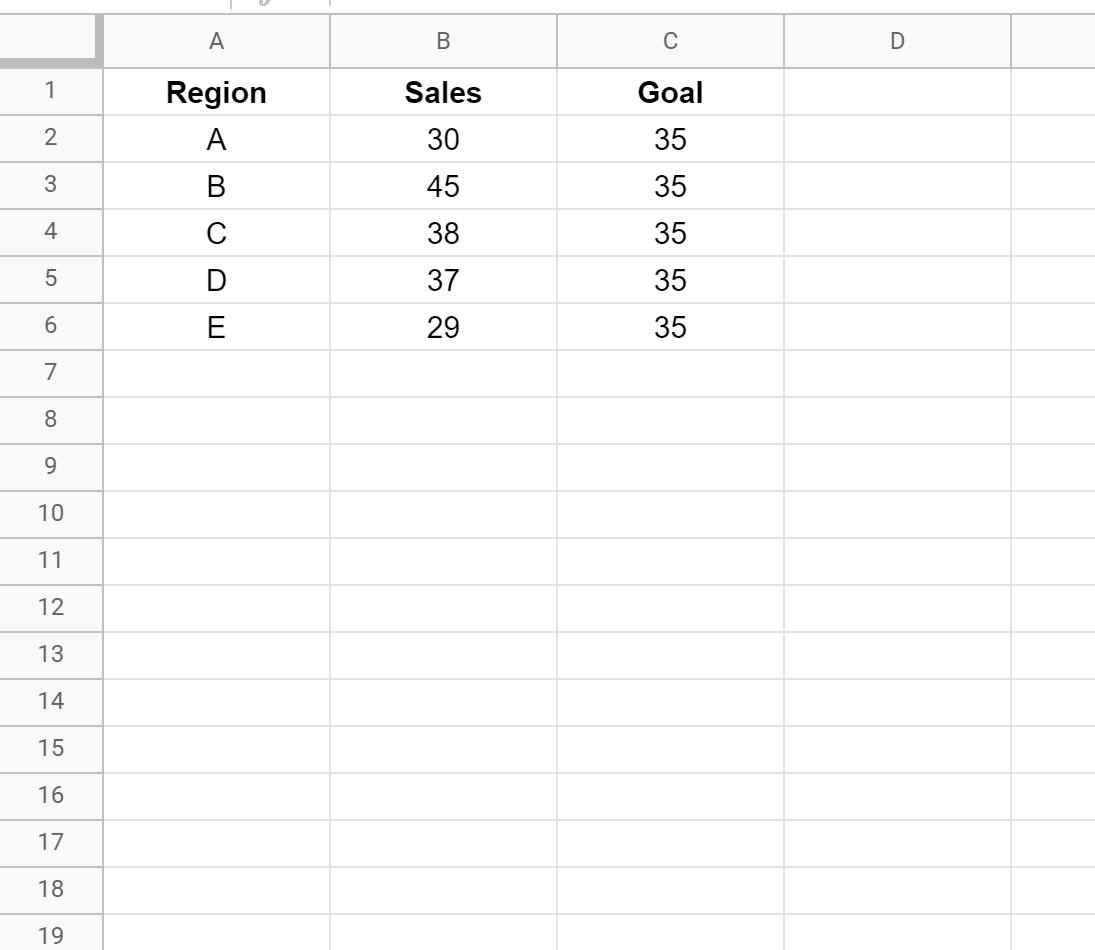Select the column A header
The width and height of the screenshot is (1095, 950).
point(216,41)
